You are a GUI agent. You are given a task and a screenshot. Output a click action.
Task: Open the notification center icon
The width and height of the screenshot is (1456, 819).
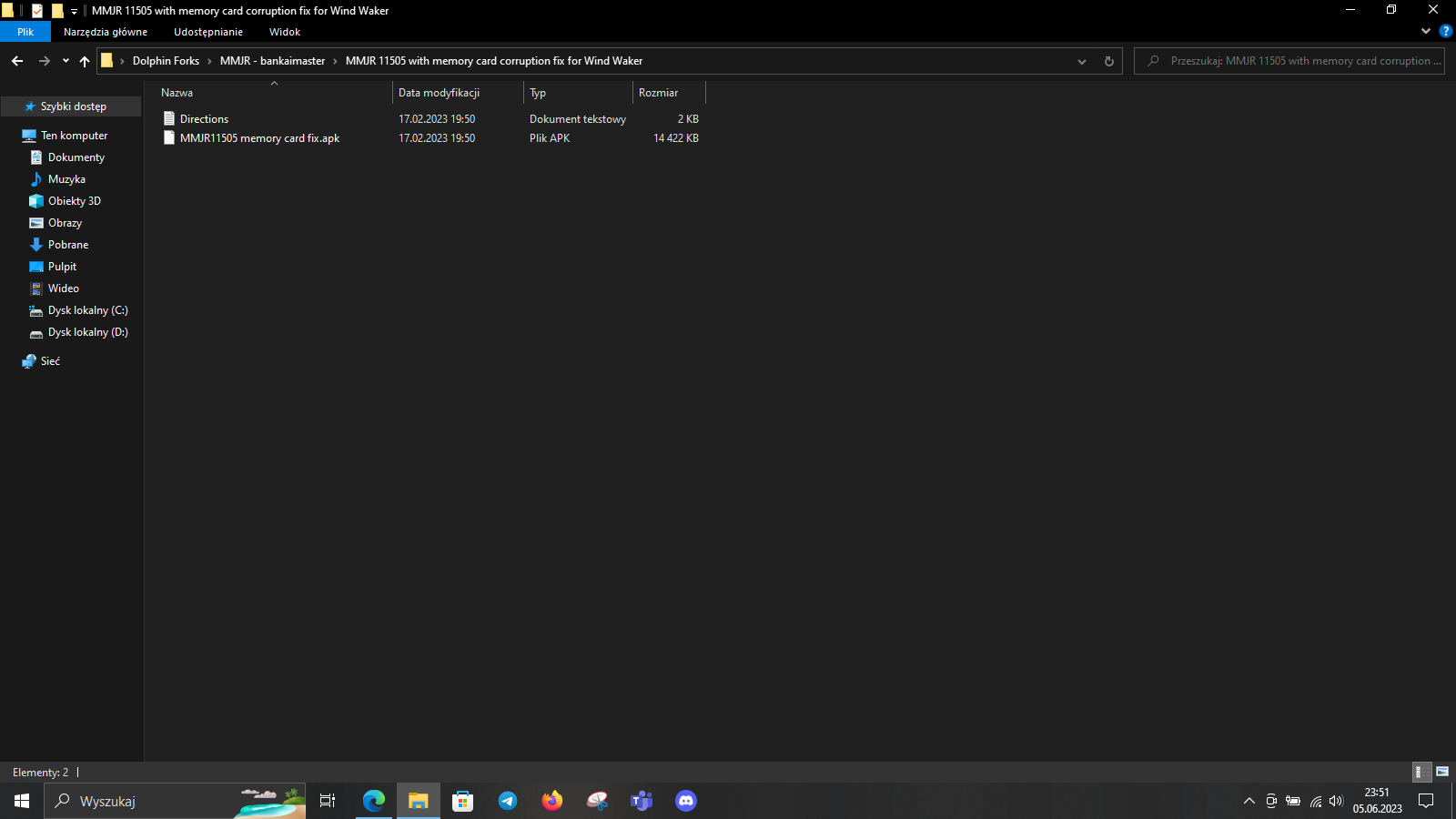[x=1426, y=801]
